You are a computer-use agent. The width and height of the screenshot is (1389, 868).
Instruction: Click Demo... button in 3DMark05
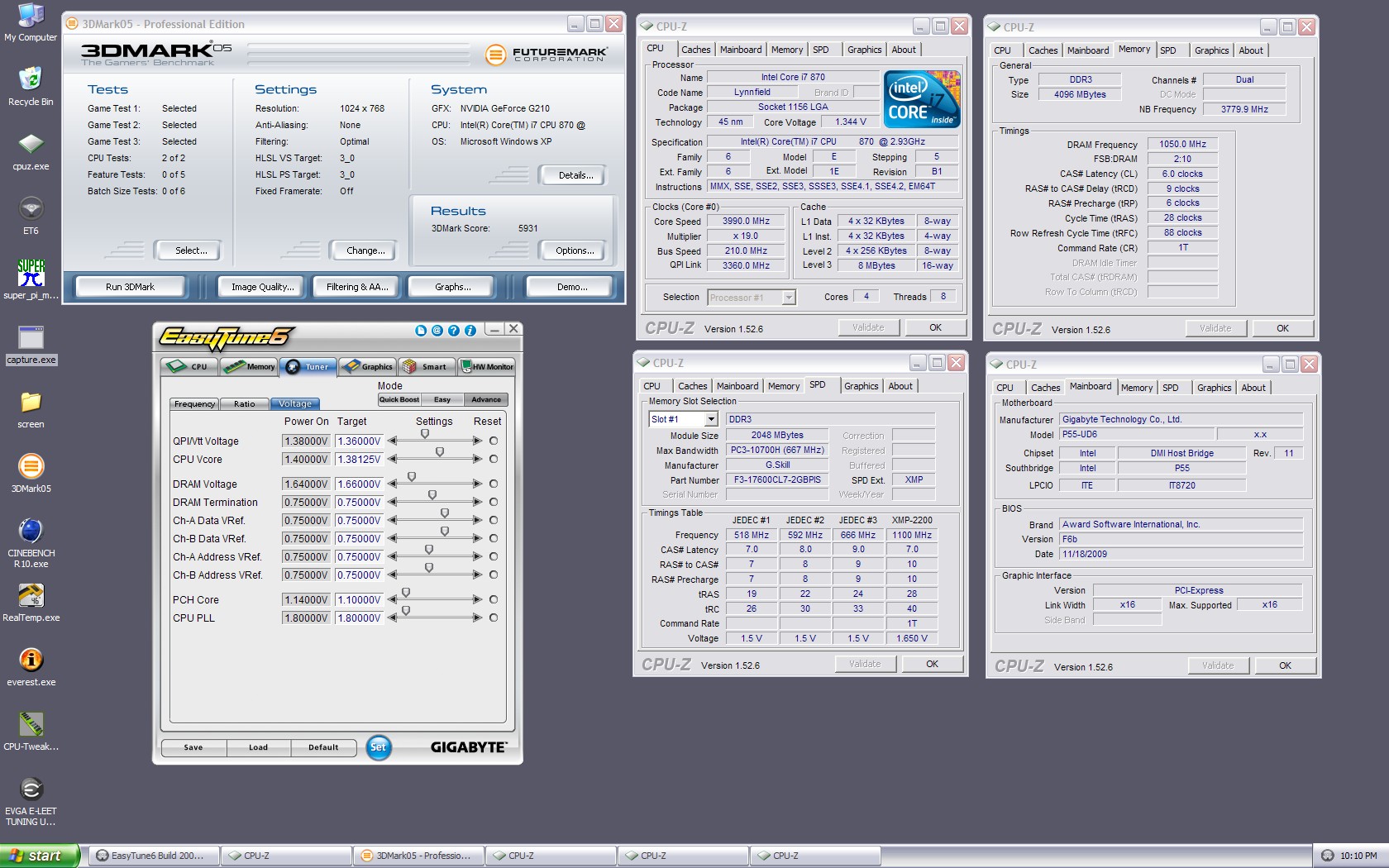(x=571, y=287)
